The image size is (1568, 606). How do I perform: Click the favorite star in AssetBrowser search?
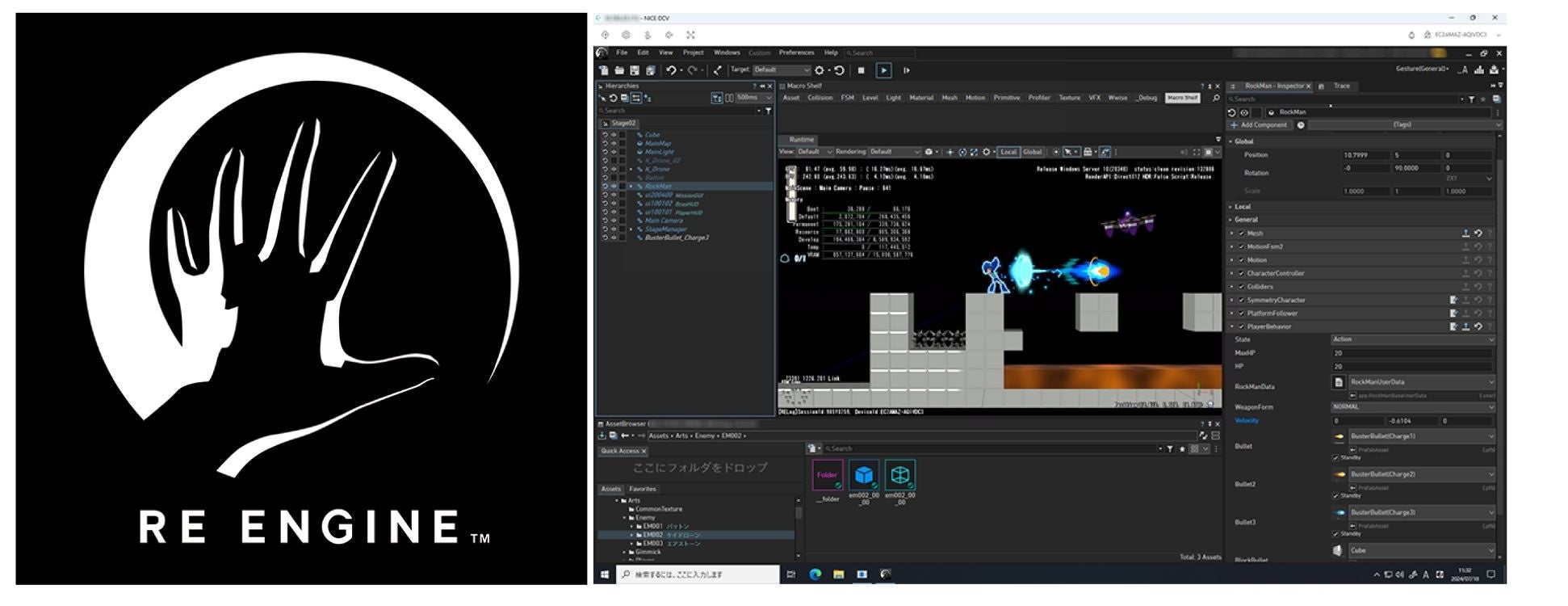1182,449
